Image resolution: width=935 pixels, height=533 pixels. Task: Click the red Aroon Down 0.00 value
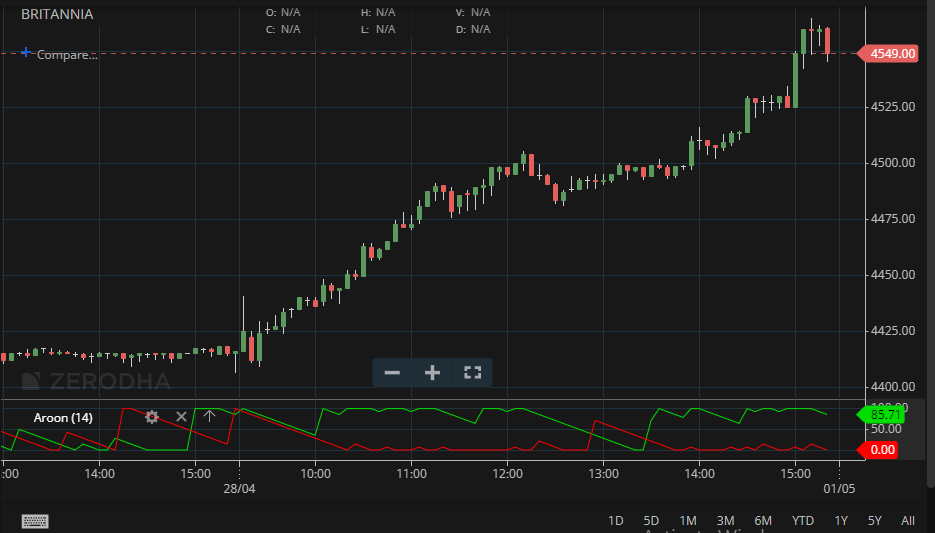878,450
